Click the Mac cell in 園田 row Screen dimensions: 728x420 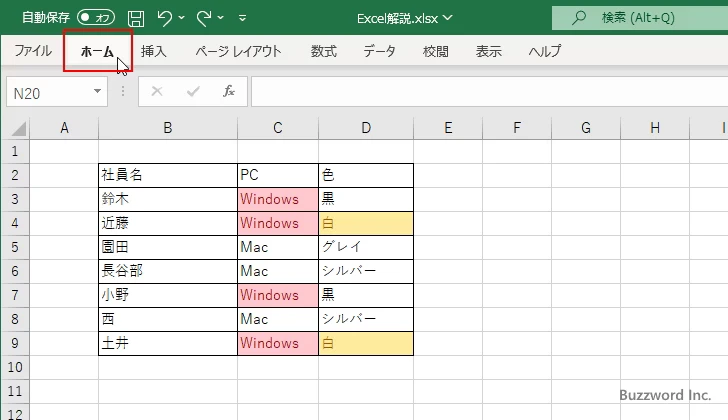(278, 247)
